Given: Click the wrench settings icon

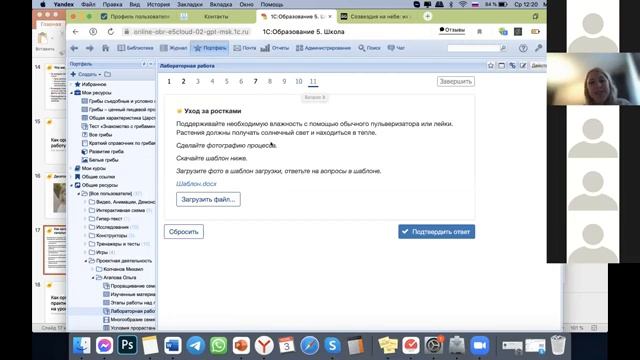Looking at the screenshot, I should click(x=538, y=48).
